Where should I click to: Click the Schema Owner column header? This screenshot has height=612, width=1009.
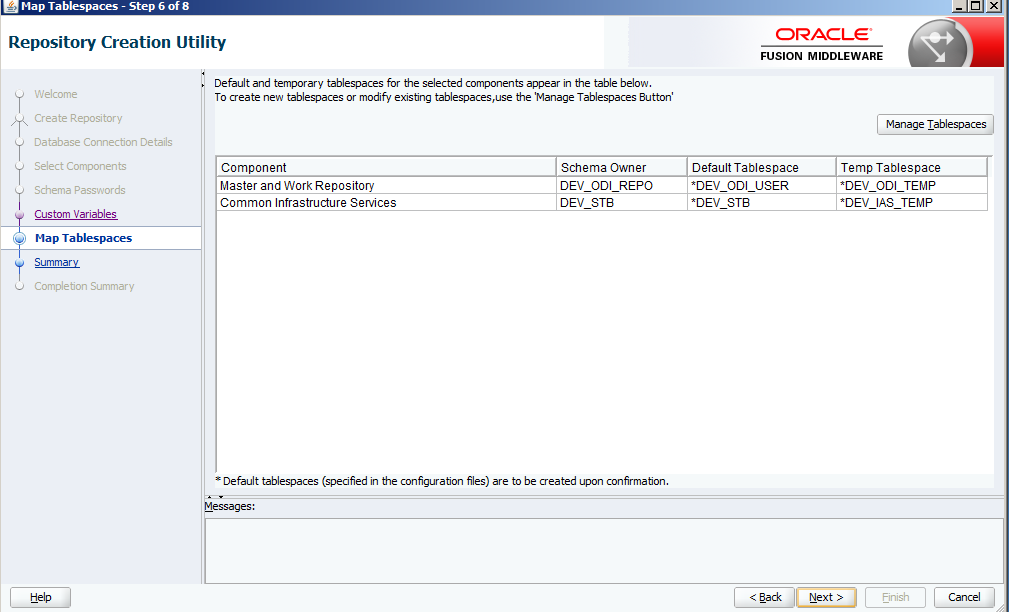pos(621,167)
